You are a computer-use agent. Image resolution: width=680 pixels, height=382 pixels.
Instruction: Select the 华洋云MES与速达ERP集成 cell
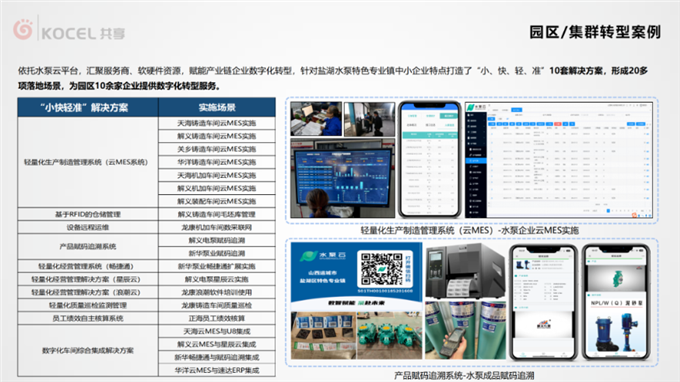[217, 370]
